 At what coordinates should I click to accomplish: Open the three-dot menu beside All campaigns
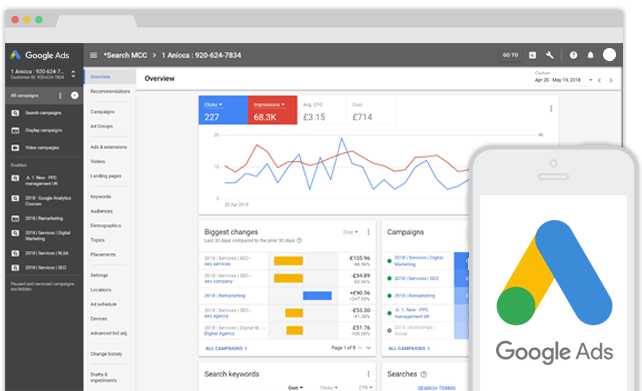click(x=60, y=95)
